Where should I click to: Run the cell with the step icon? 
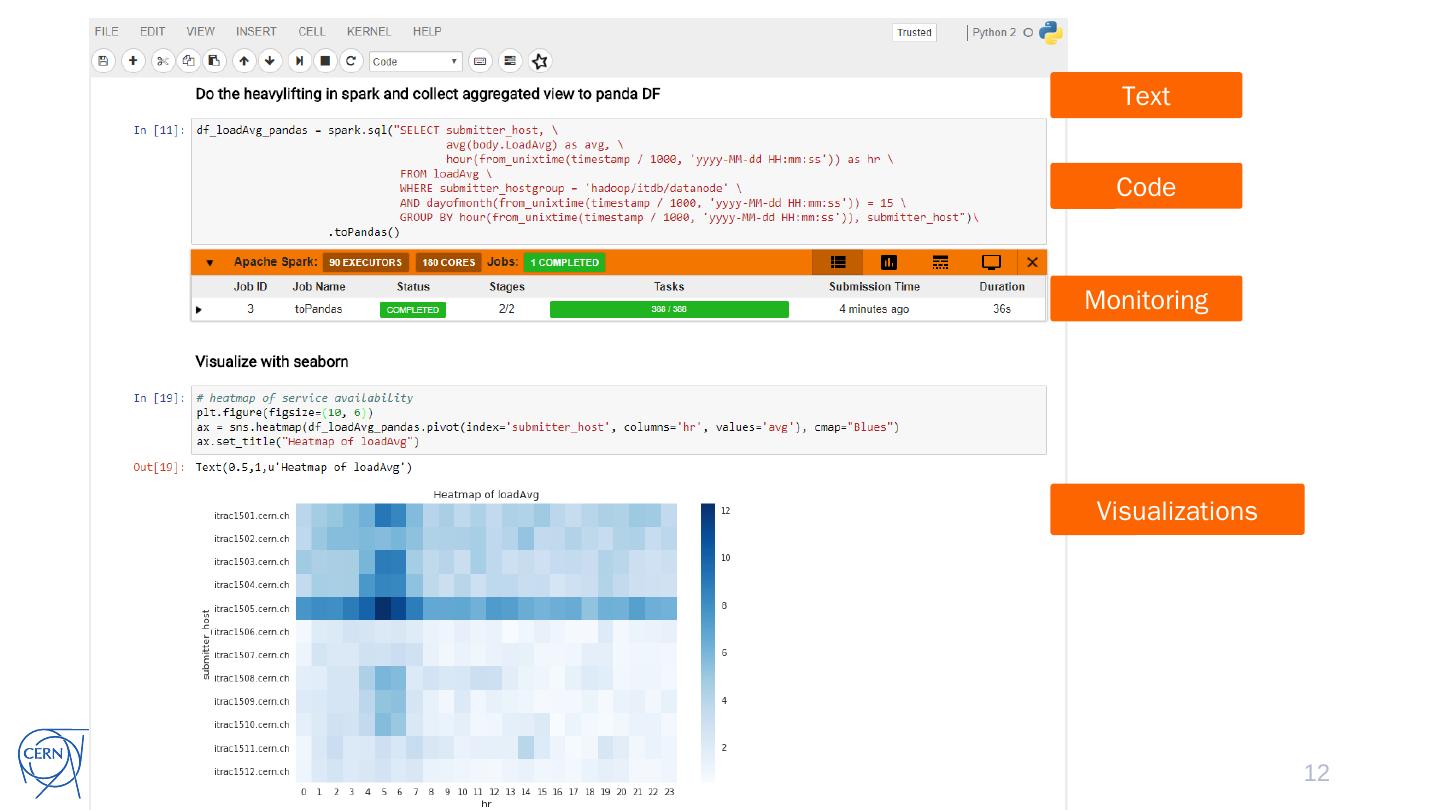300,61
